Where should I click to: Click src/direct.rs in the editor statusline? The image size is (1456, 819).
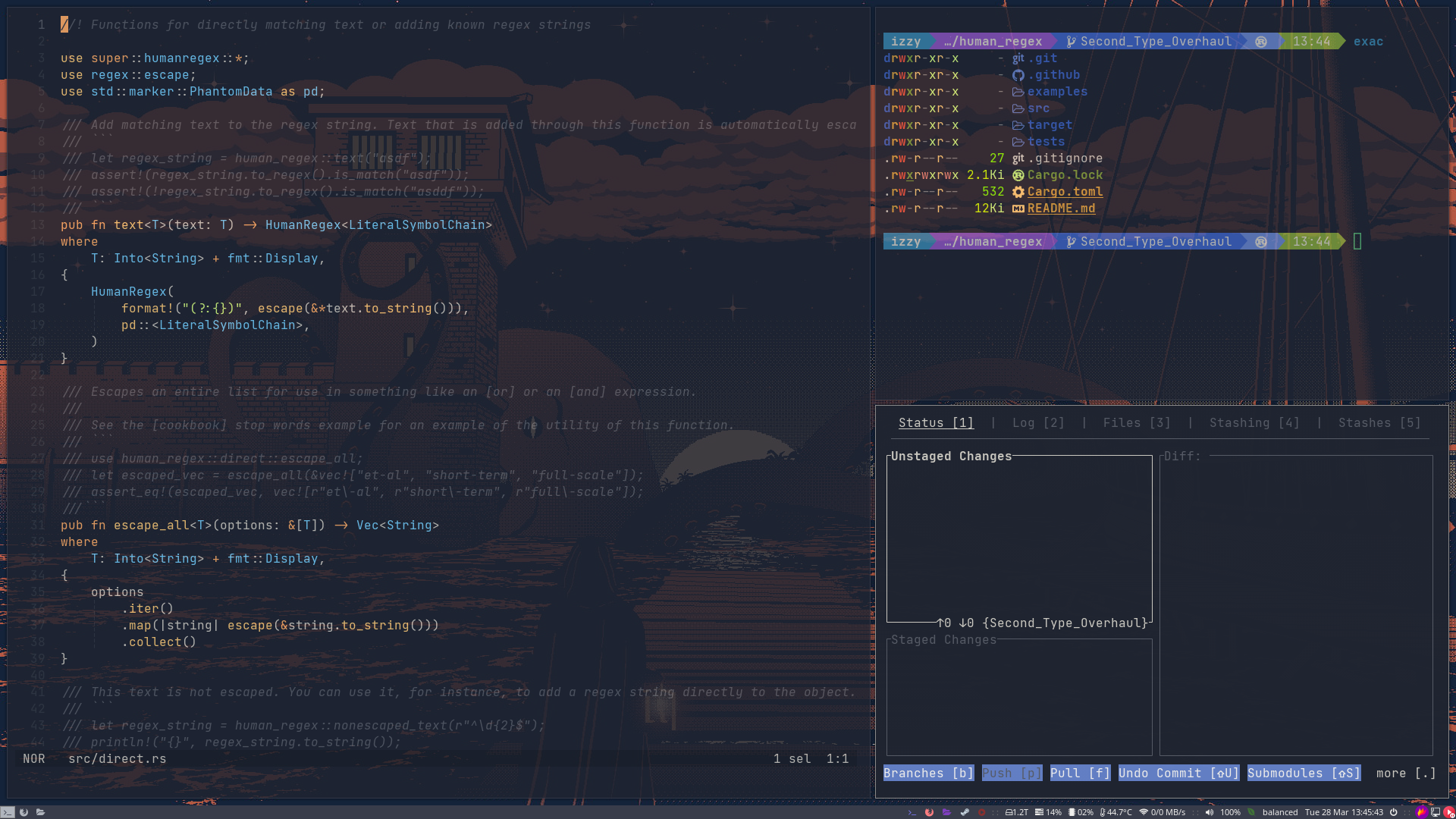tap(117, 758)
